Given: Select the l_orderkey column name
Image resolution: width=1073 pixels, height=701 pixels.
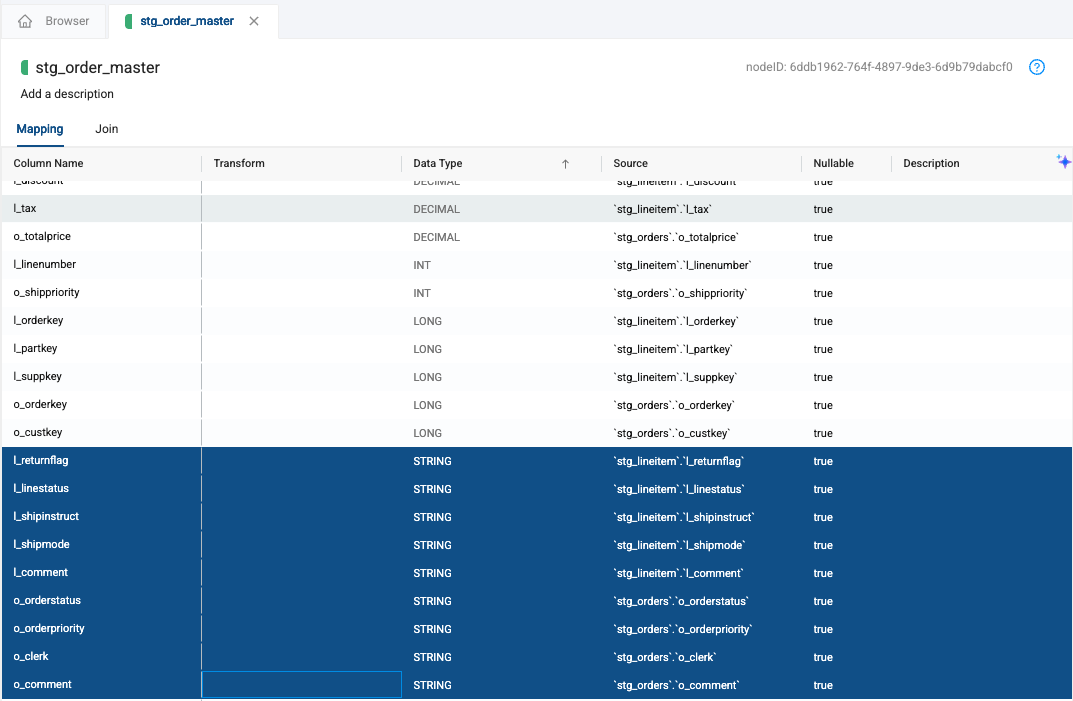Looking at the screenshot, I should (38, 320).
